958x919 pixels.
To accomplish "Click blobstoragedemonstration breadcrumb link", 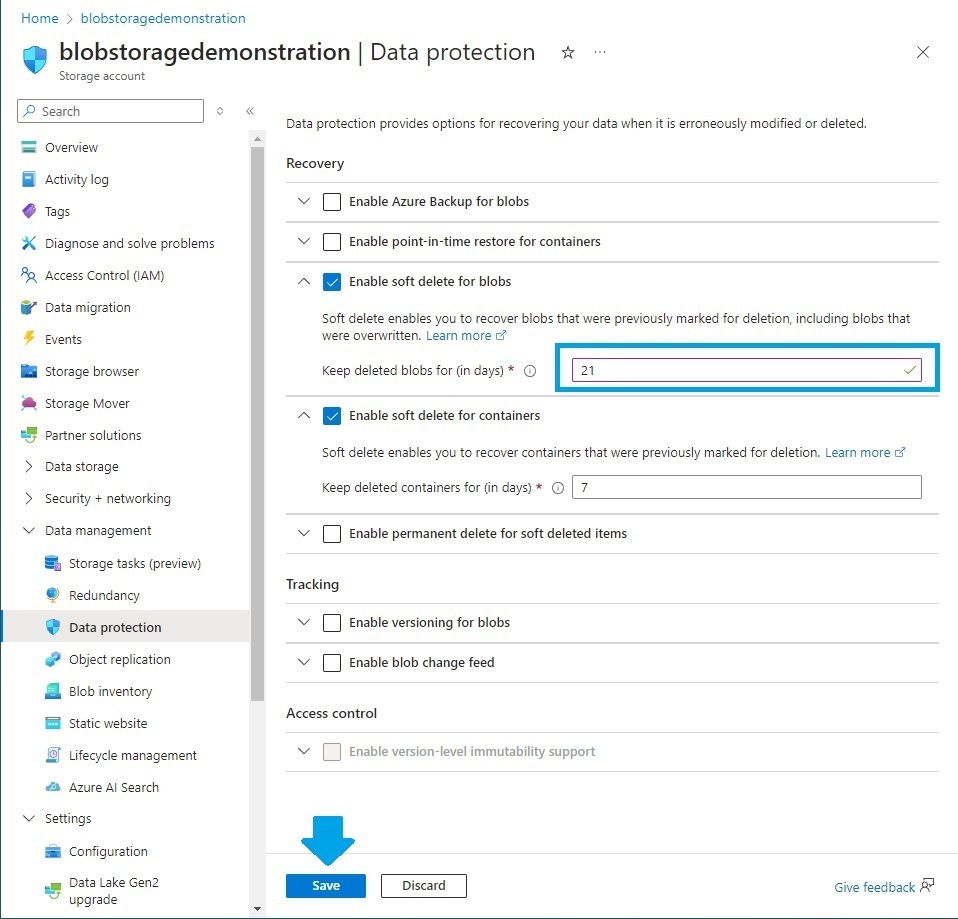I will (163, 18).
